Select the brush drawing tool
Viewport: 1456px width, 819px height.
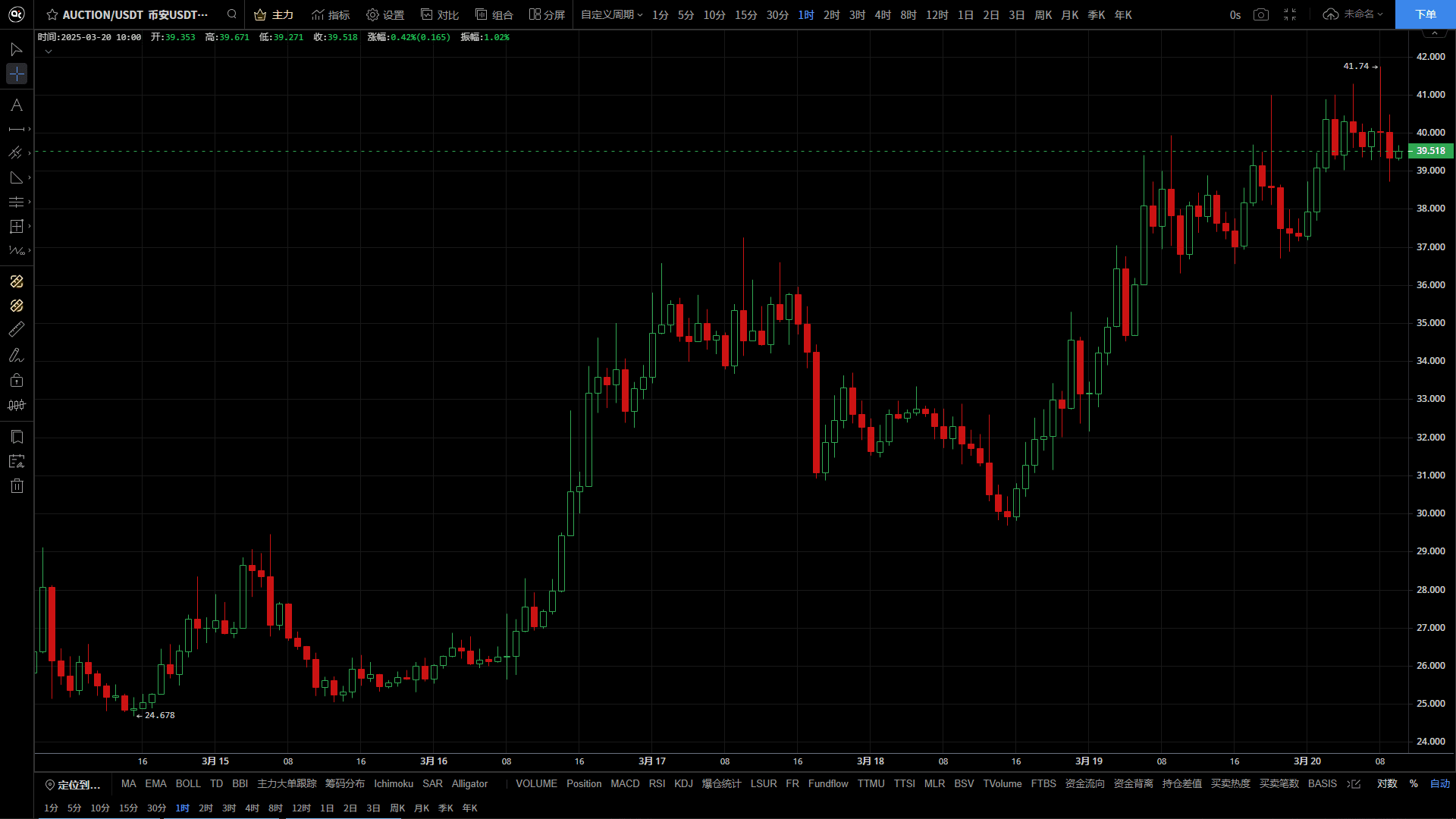click(x=16, y=355)
